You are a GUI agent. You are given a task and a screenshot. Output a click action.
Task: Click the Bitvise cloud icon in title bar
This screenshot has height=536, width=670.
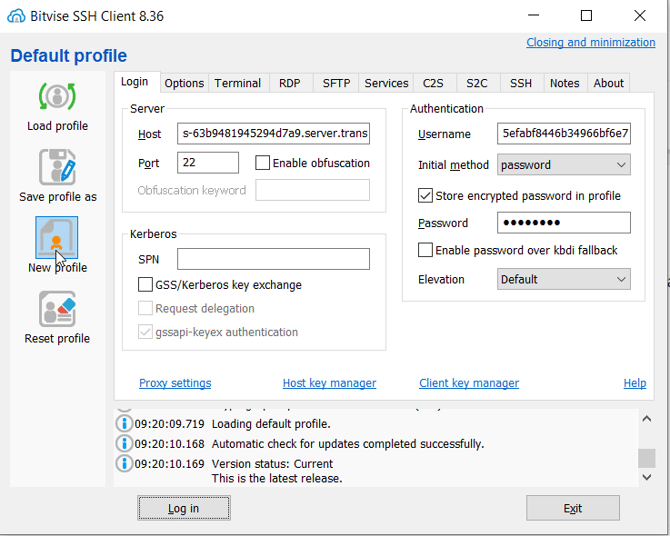pyautogui.click(x=16, y=16)
